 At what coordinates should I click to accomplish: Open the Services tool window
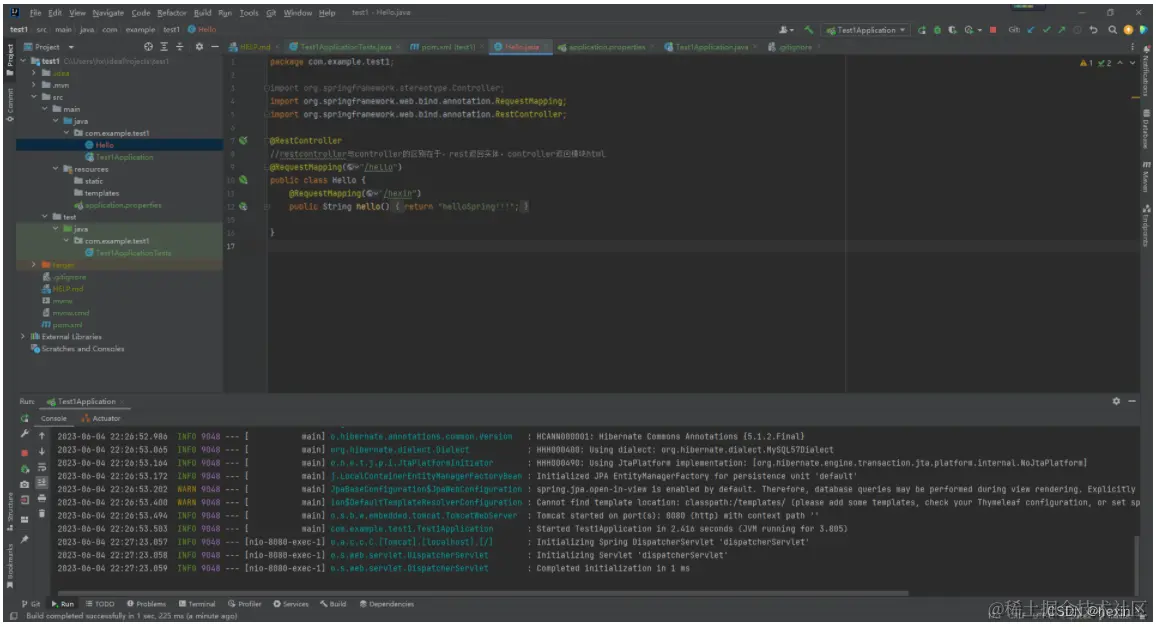coord(290,603)
